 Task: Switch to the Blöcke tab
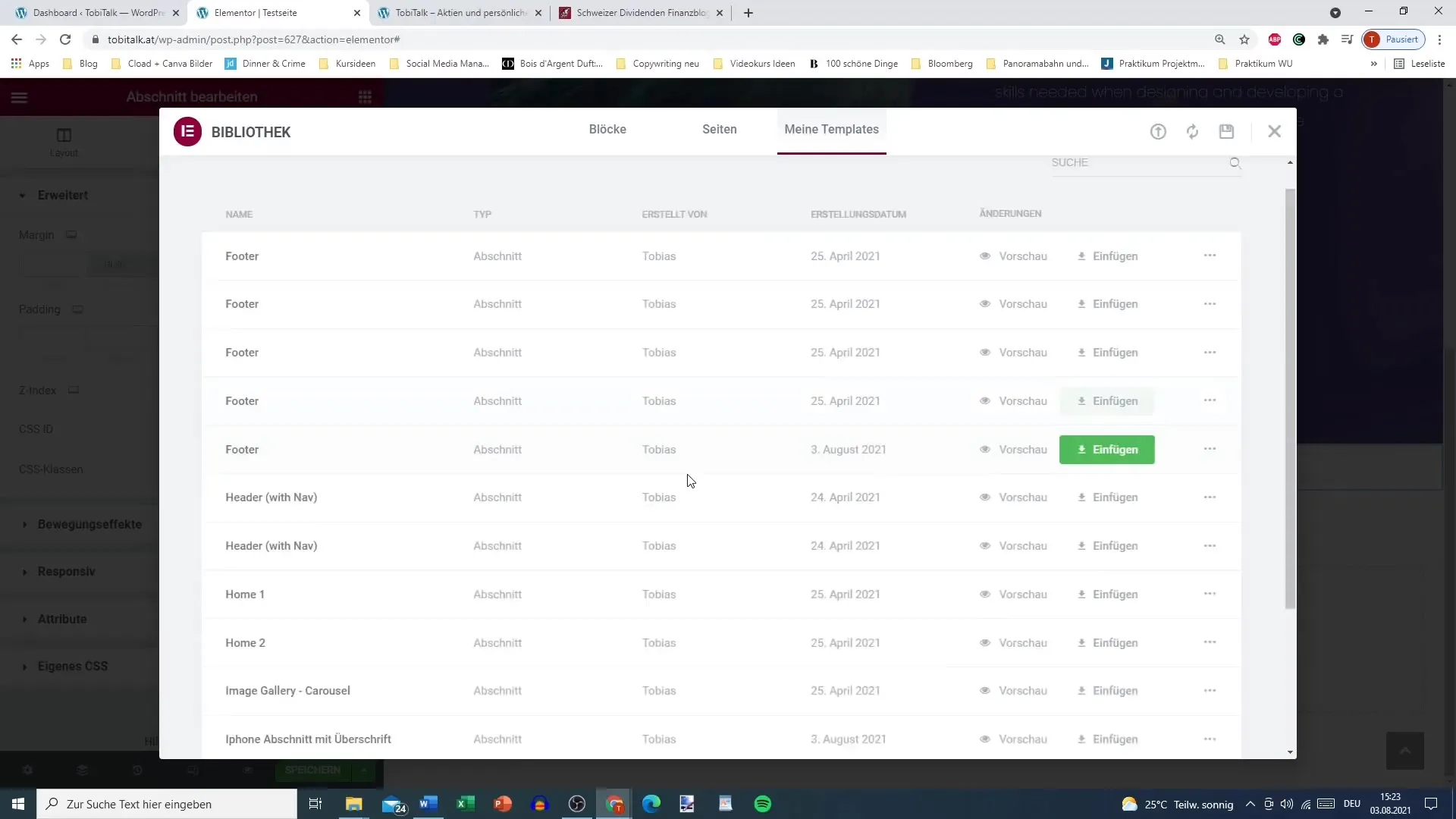coord(607,130)
